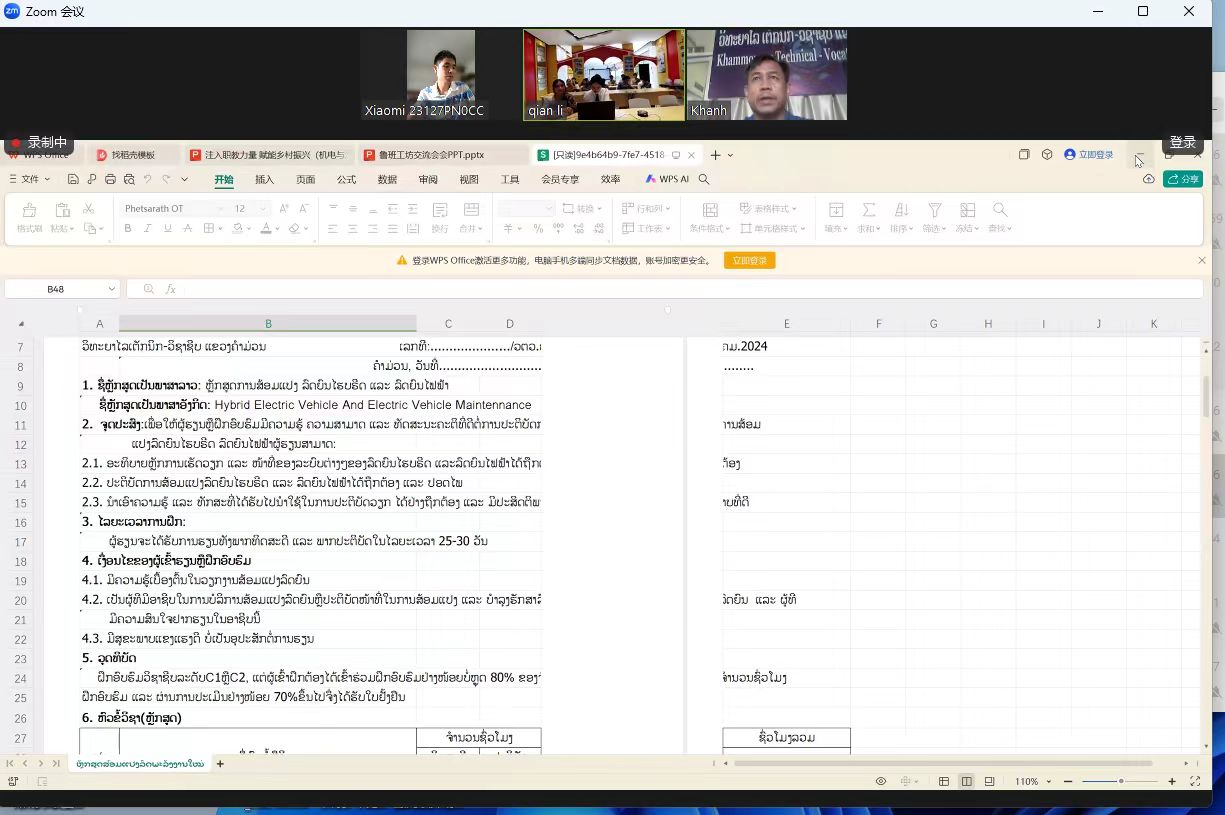Open the font size 12 dropdown

point(263,209)
